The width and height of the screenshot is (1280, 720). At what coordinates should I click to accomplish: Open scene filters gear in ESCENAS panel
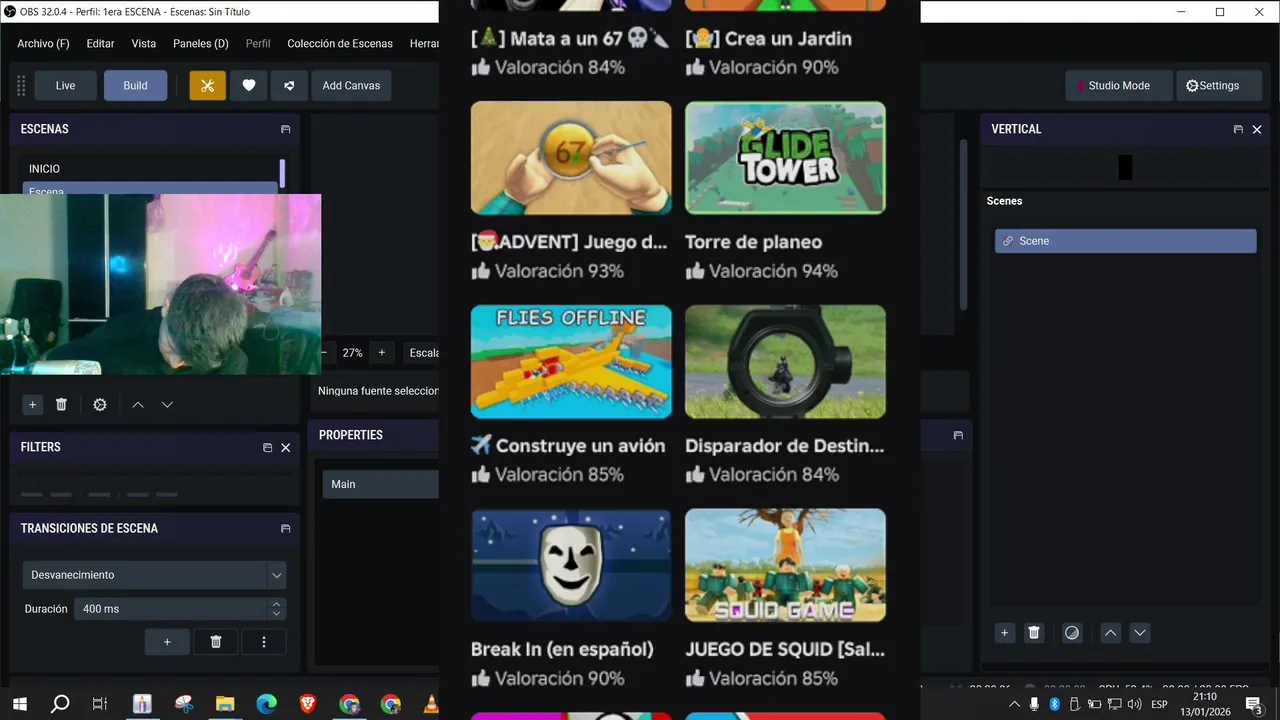click(x=100, y=405)
